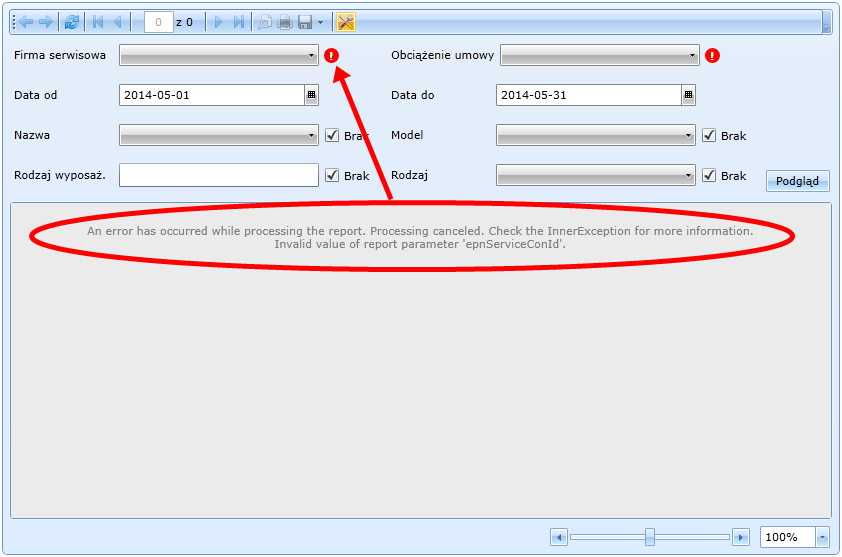Click the print report icon
This screenshot has width=842, height=557.
pyautogui.click(x=285, y=22)
